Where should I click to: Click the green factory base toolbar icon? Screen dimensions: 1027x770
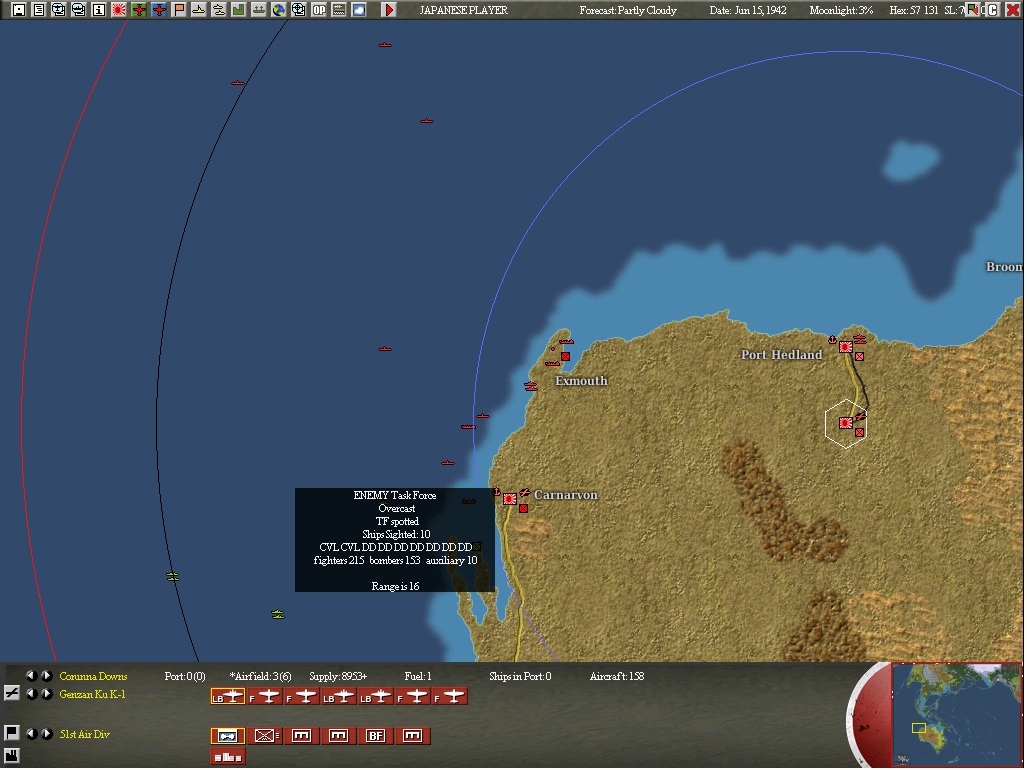click(x=238, y=10)
